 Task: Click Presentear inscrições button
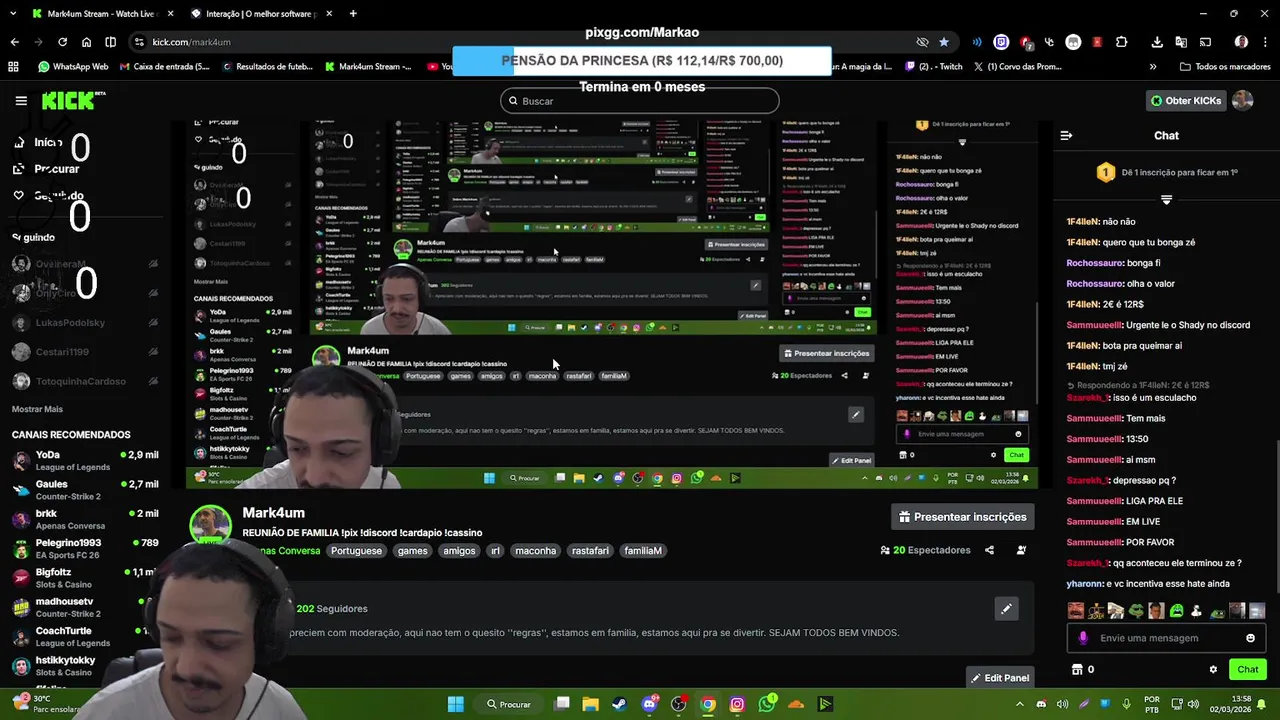coord(962,517)
